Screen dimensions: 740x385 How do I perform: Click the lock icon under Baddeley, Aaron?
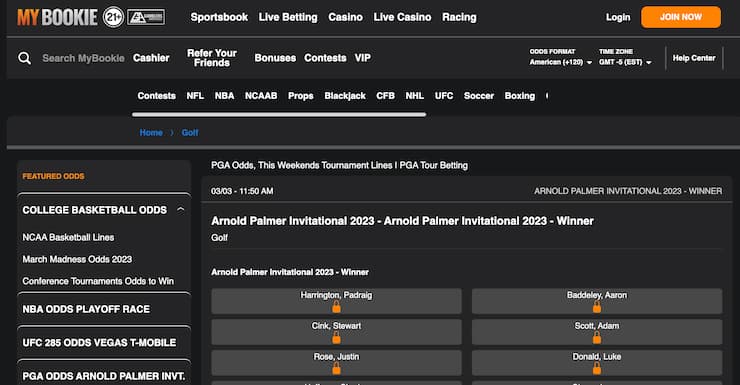click(x=597, y=308)
